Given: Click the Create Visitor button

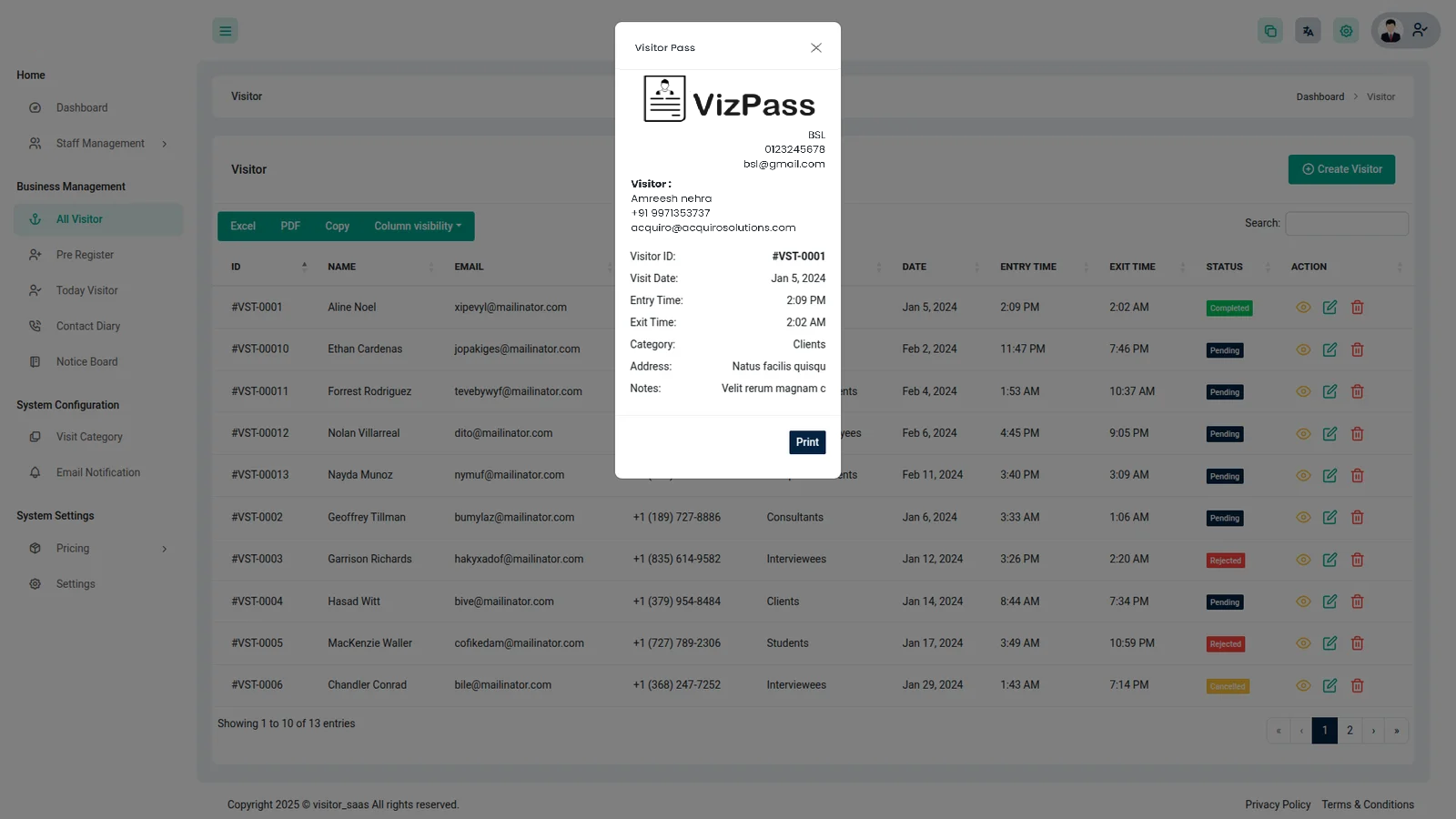Looking at the screenshot, I should (1340, 169).
